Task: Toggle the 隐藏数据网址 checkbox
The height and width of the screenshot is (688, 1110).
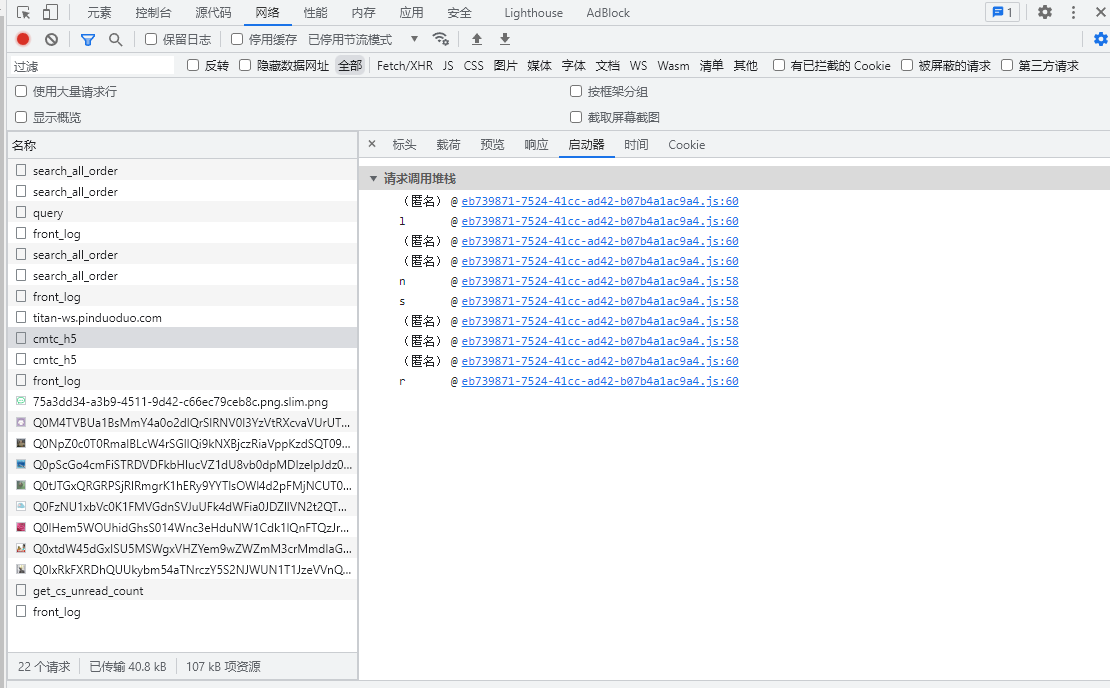Action: [x=245, y=65]
